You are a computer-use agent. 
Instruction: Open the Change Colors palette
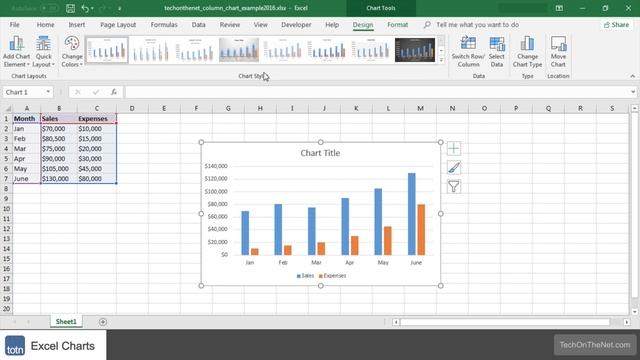click(x=72, y=51)
